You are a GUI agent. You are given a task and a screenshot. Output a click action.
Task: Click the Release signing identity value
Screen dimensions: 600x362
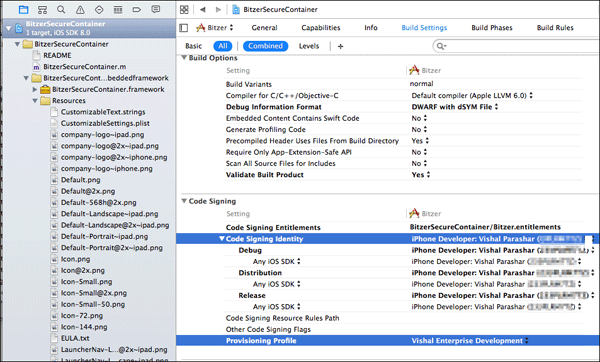503,296
